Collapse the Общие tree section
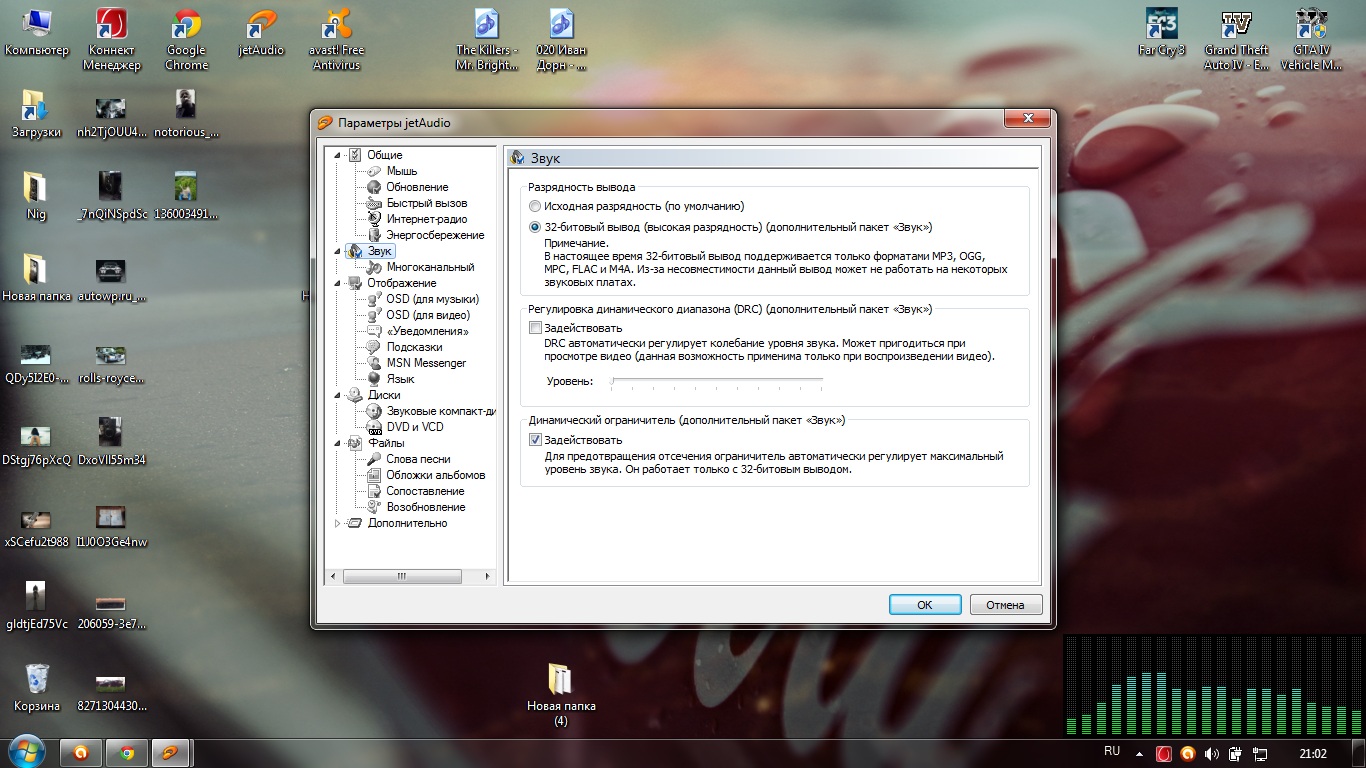The width and height of the screenshot is (1366, 768). [337, 155]
